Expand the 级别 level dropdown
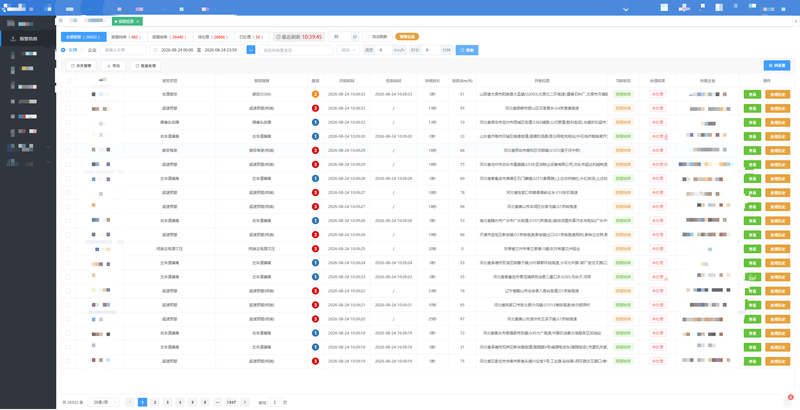This screenshot has height=410, width=800. 348,50
